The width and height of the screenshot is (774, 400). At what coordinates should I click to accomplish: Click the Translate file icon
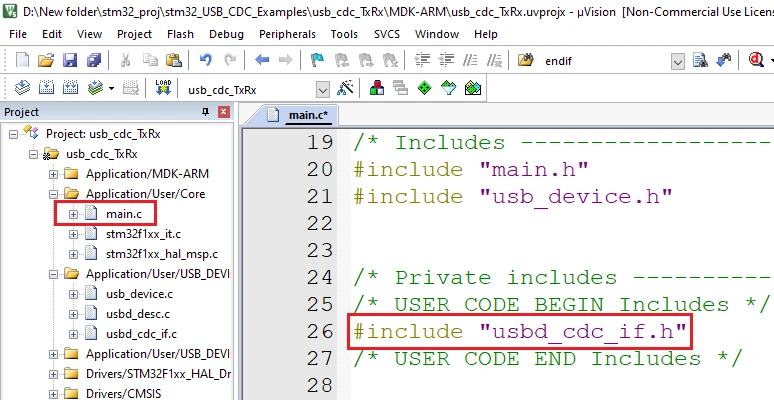point(22,88)
